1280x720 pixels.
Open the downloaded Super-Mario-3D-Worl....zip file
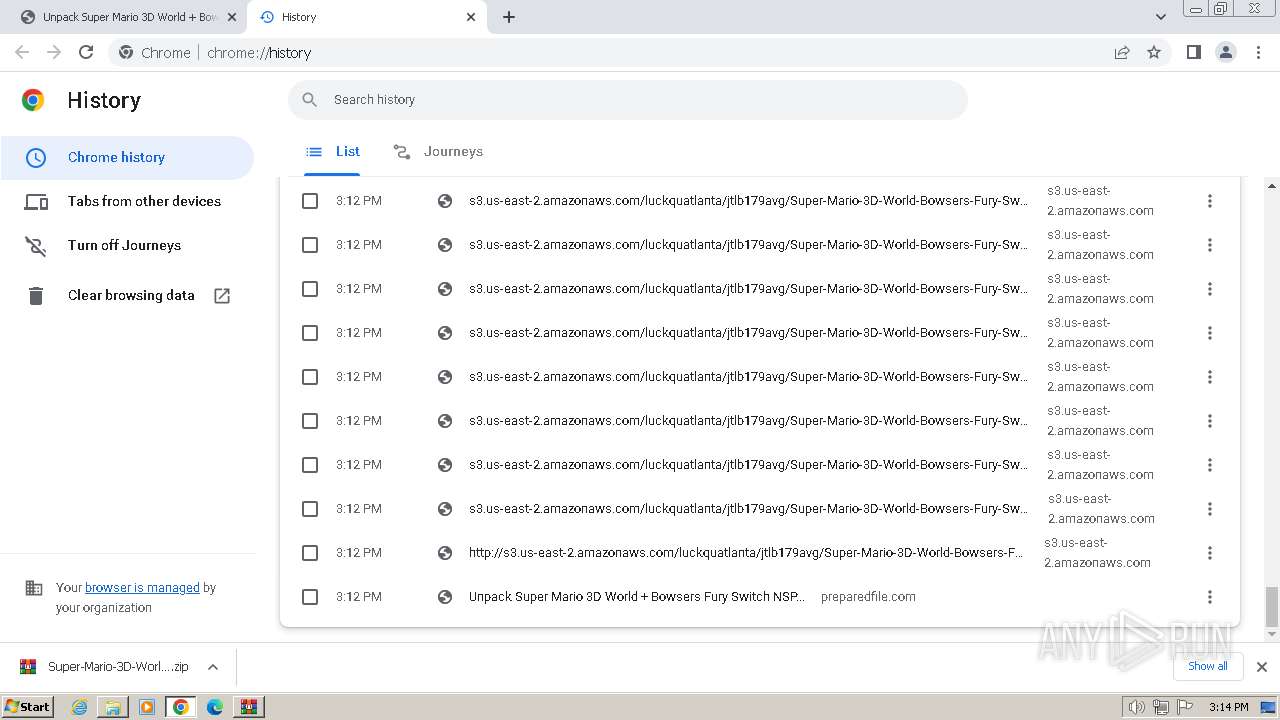105,666
